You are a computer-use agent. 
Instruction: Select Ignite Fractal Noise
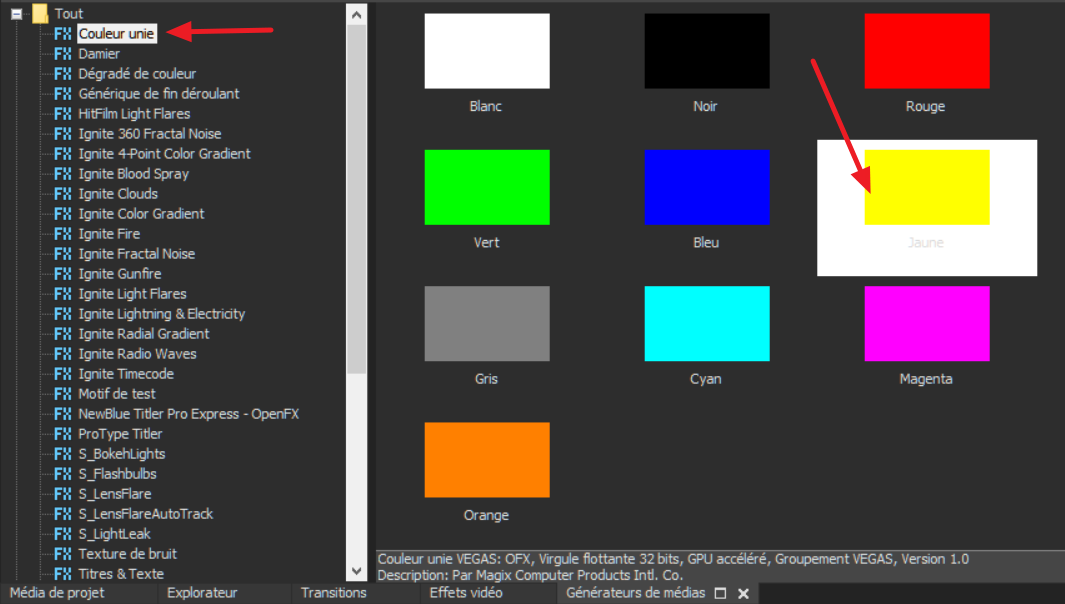[x=137, y=254]
